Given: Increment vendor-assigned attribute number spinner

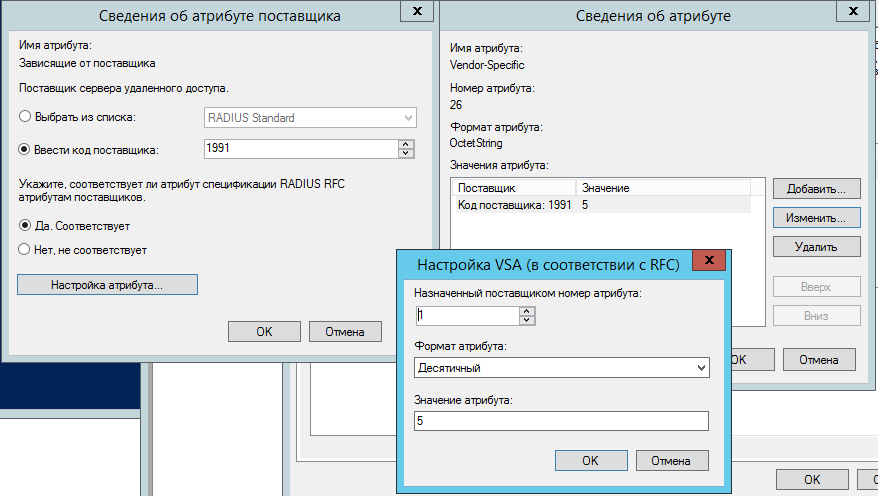Looking at the screenshot, I should click(527, 311).
